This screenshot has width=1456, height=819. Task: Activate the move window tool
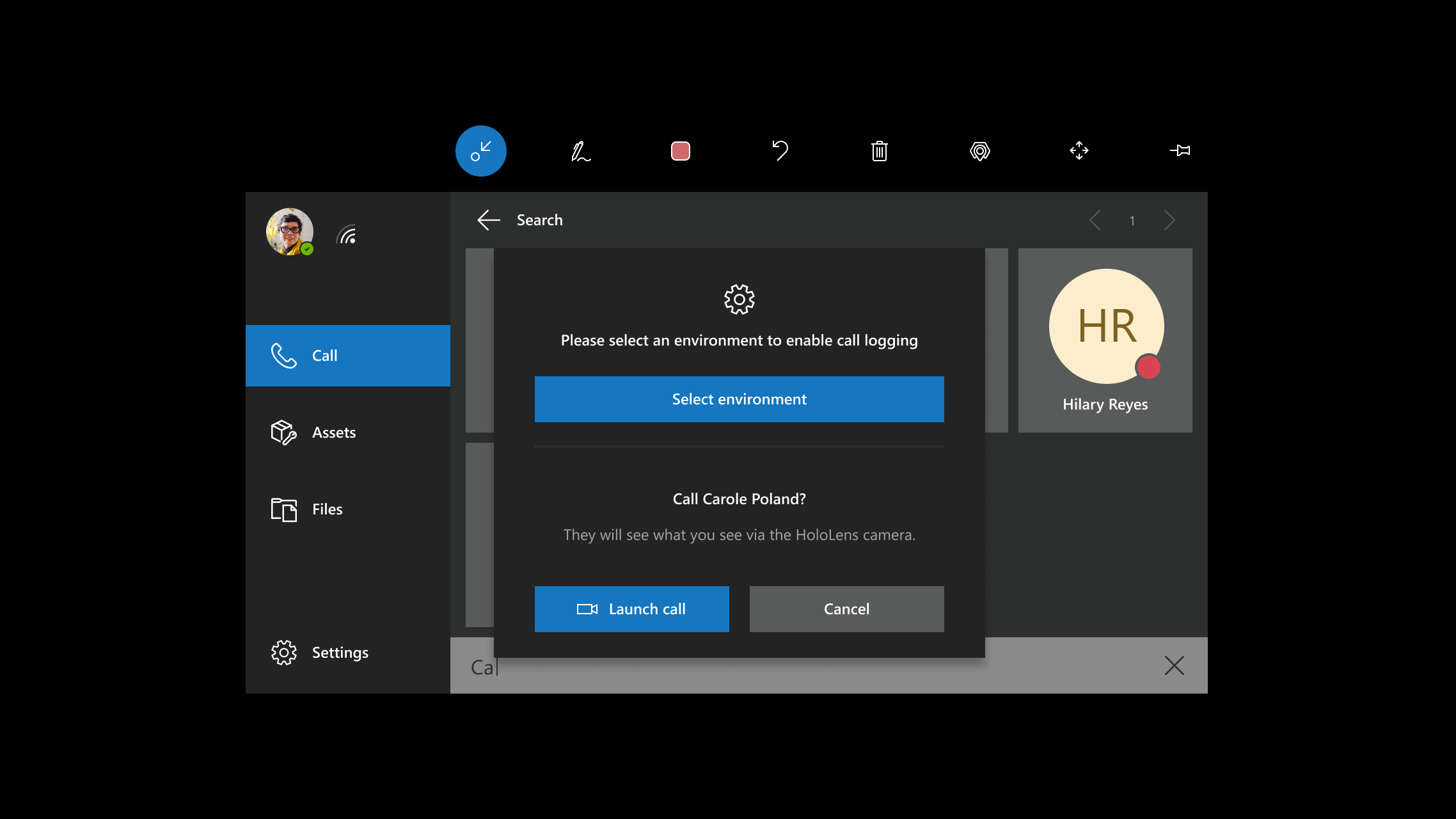pyautogui.click(x=1079, y=151)
